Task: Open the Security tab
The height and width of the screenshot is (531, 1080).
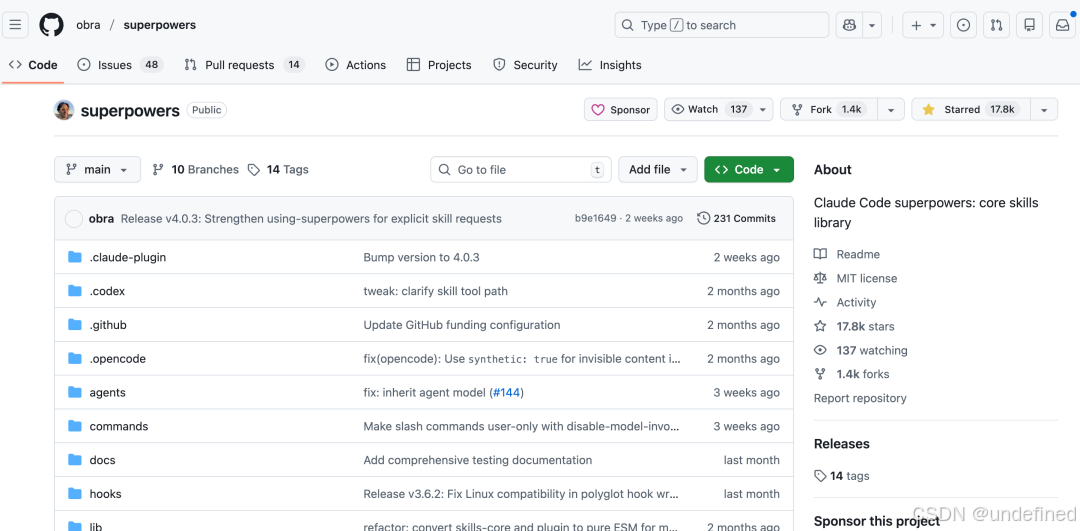Action: click(x=526, y=65)
